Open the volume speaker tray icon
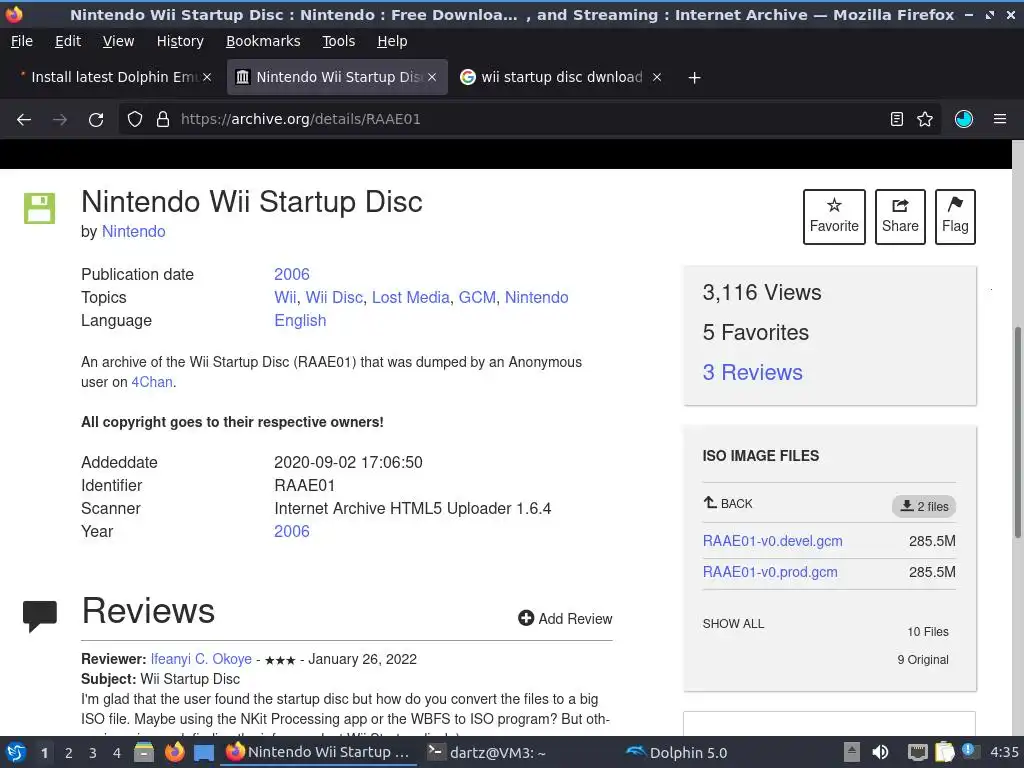This screenshot has height=768, width=1024. point(880,752)
